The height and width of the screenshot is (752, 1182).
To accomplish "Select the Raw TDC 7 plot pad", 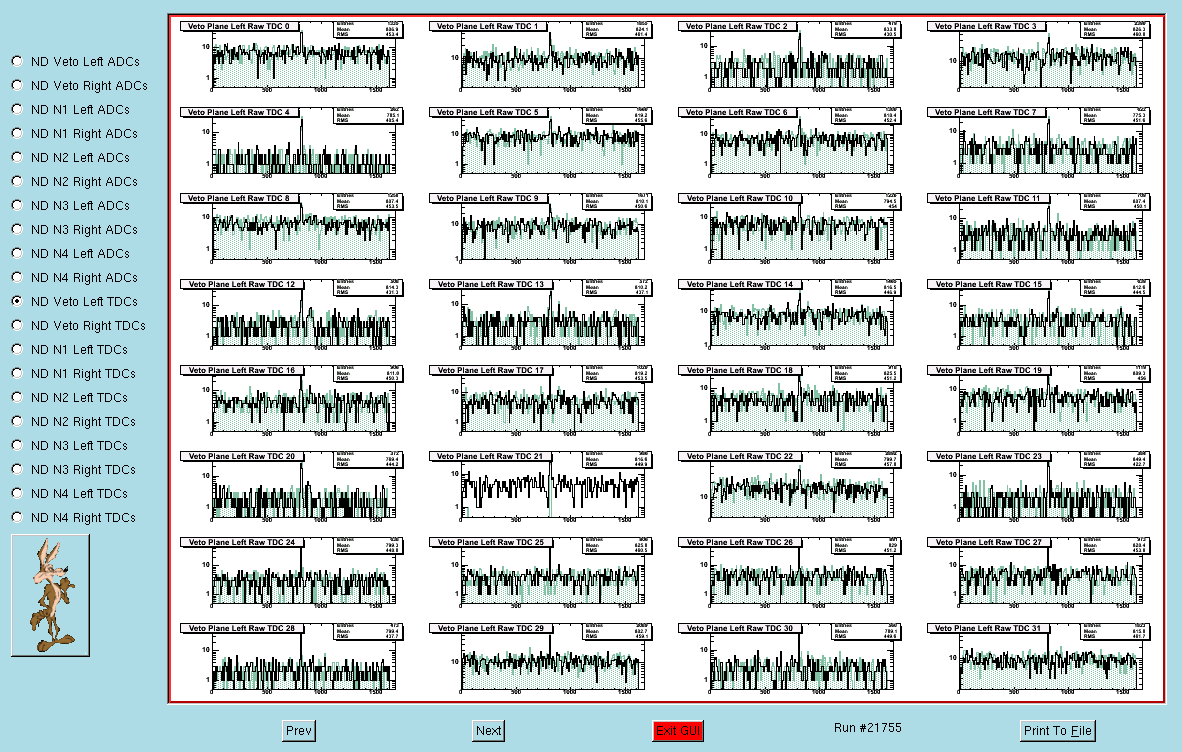I will tap(1039, 145).
